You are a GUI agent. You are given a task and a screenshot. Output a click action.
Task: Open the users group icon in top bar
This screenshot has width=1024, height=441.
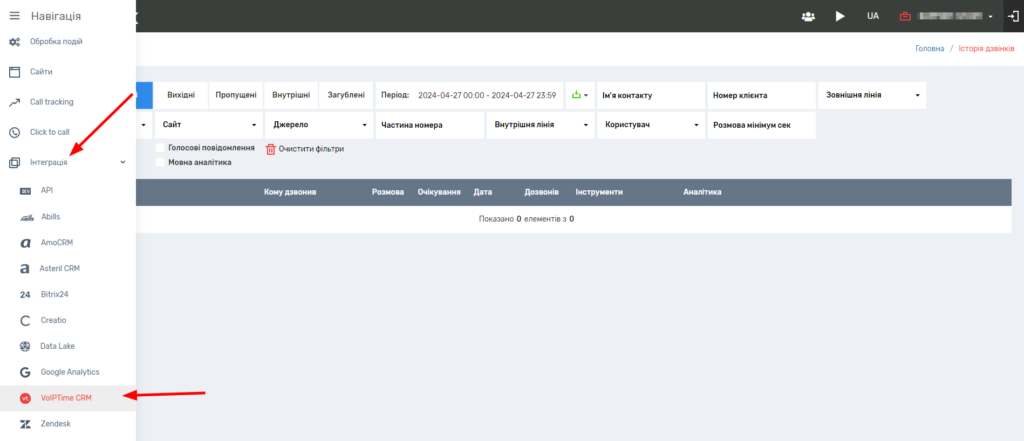(808, 16)
